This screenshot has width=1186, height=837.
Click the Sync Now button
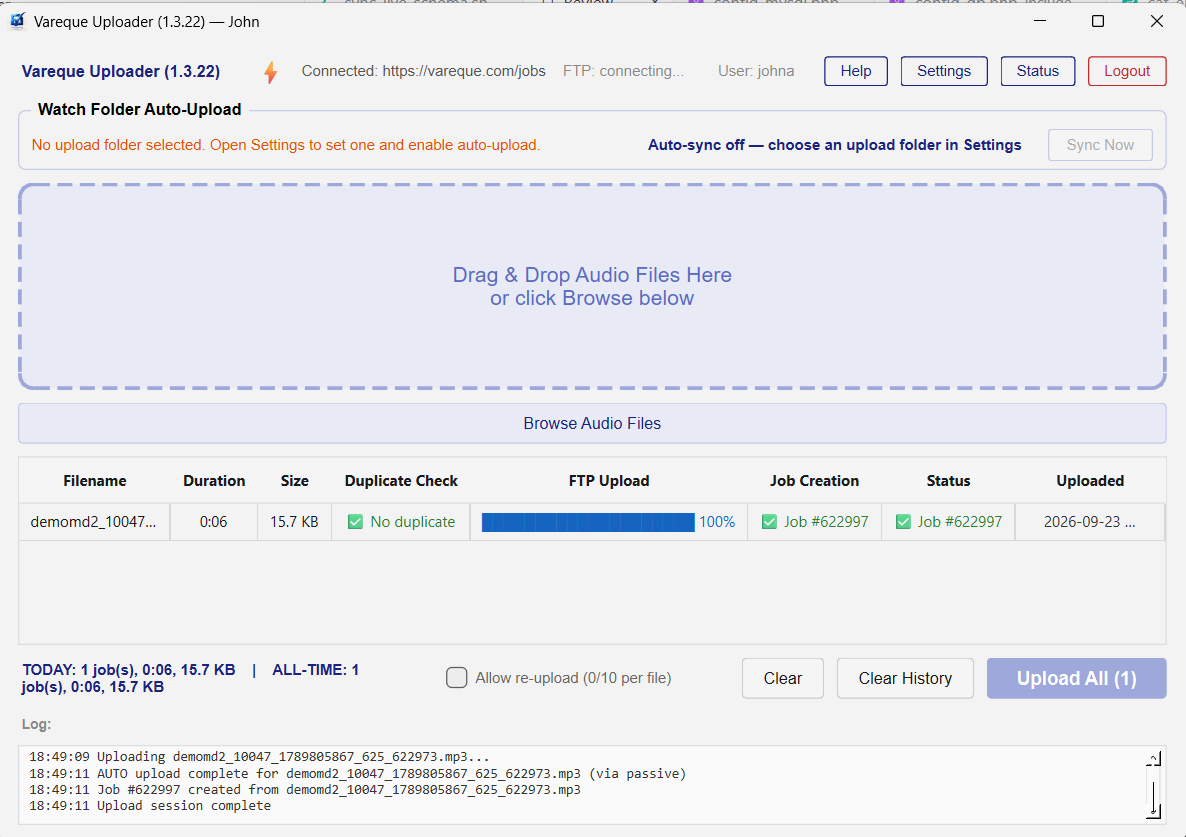[x=1100, y=145]
